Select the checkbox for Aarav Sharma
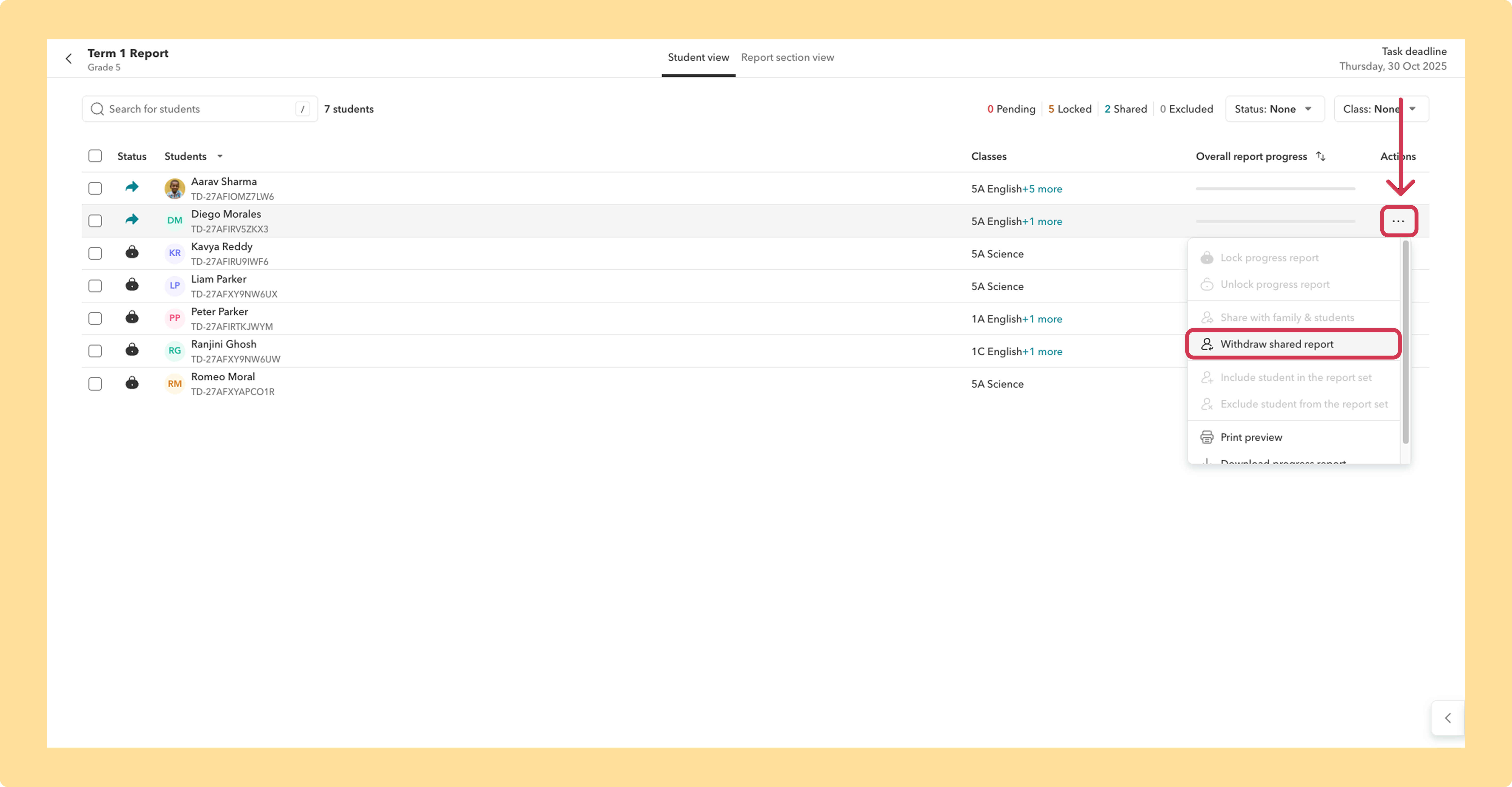The image size is (1512, 787). tap(95, 189)
